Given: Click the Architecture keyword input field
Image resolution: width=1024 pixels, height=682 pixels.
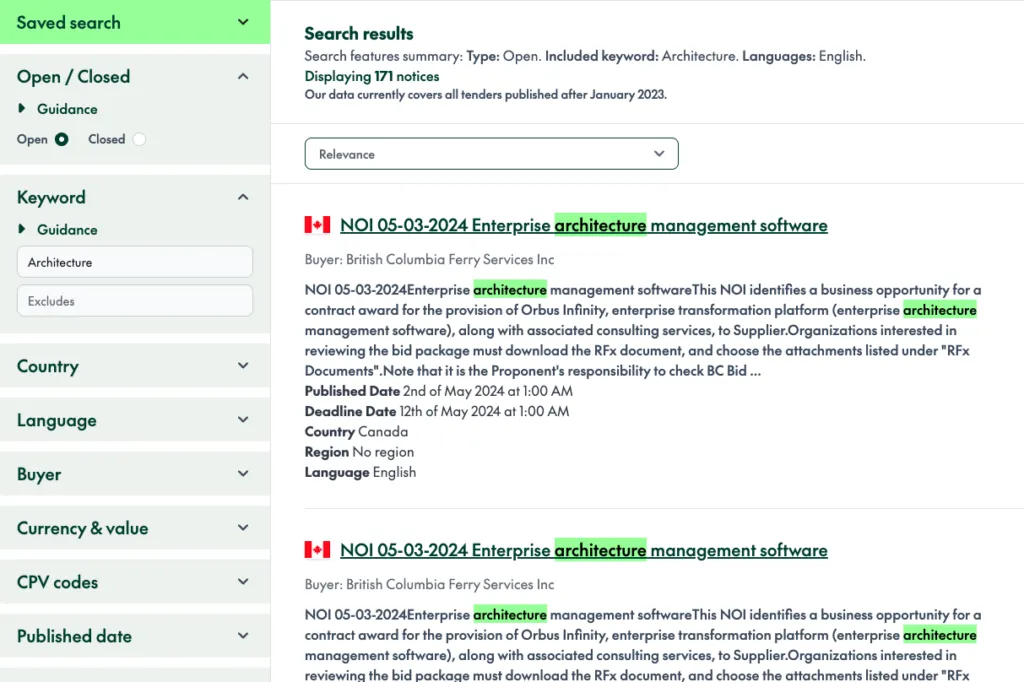Looking at the screenshot, I should click(x=135, y=262).
